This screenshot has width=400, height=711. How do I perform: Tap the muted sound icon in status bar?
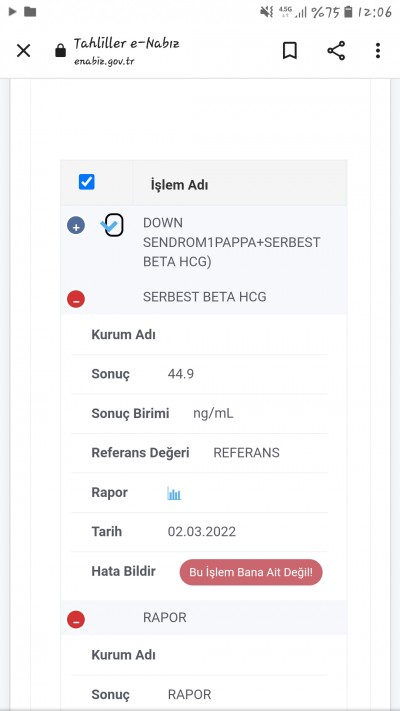point(267,12)
